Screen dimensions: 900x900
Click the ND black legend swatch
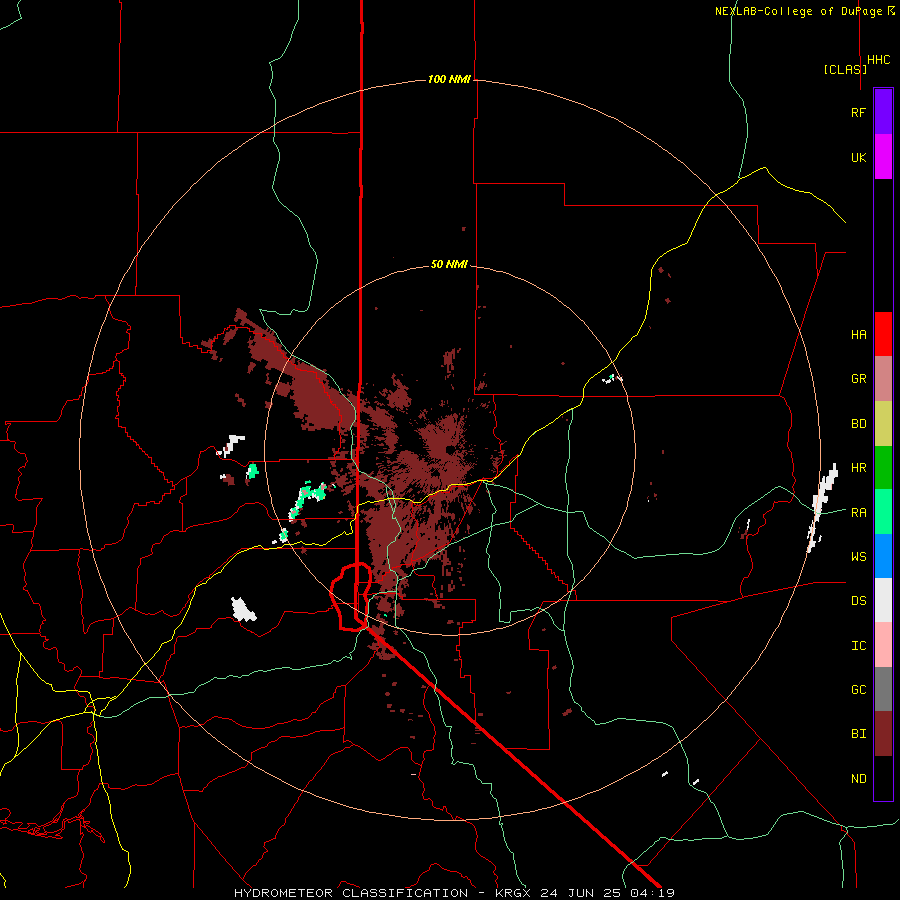[883, 778]
